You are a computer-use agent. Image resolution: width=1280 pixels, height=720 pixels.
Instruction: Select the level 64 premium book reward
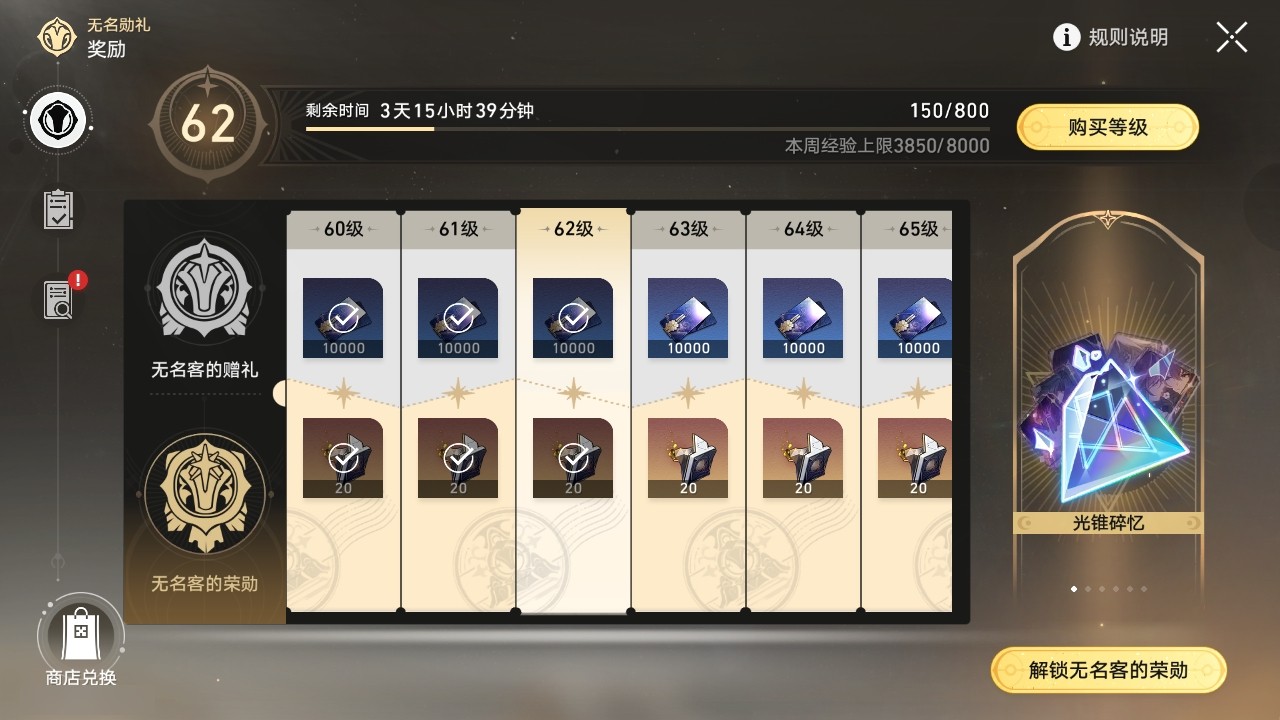click(803, 458)
